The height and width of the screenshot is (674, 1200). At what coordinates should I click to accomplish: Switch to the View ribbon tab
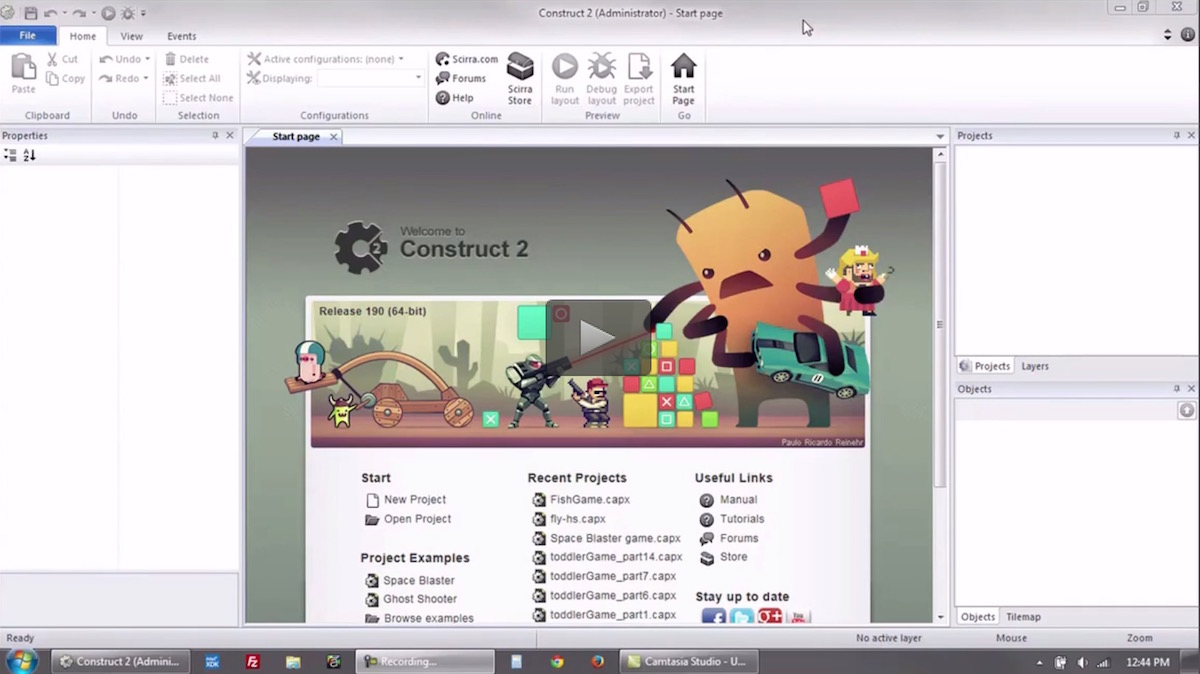pos(132,36)
